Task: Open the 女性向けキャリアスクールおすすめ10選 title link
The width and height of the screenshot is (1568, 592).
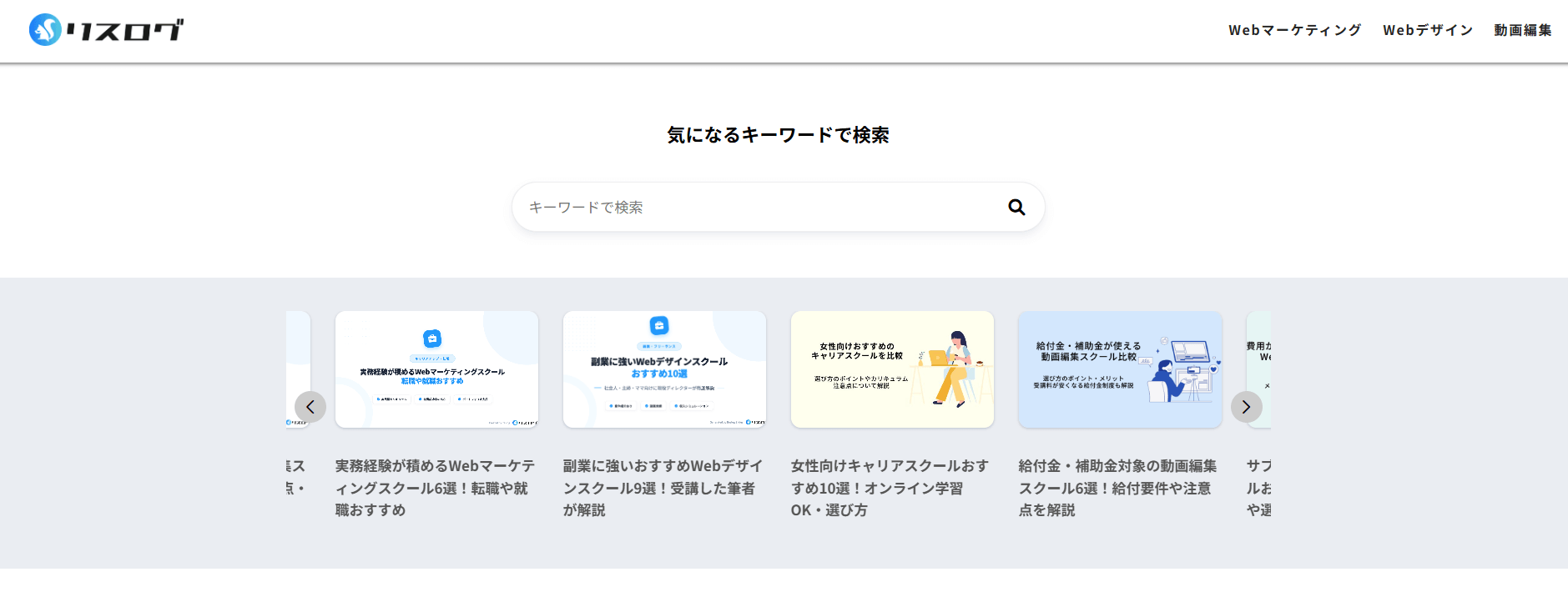Action: [890, 488]
